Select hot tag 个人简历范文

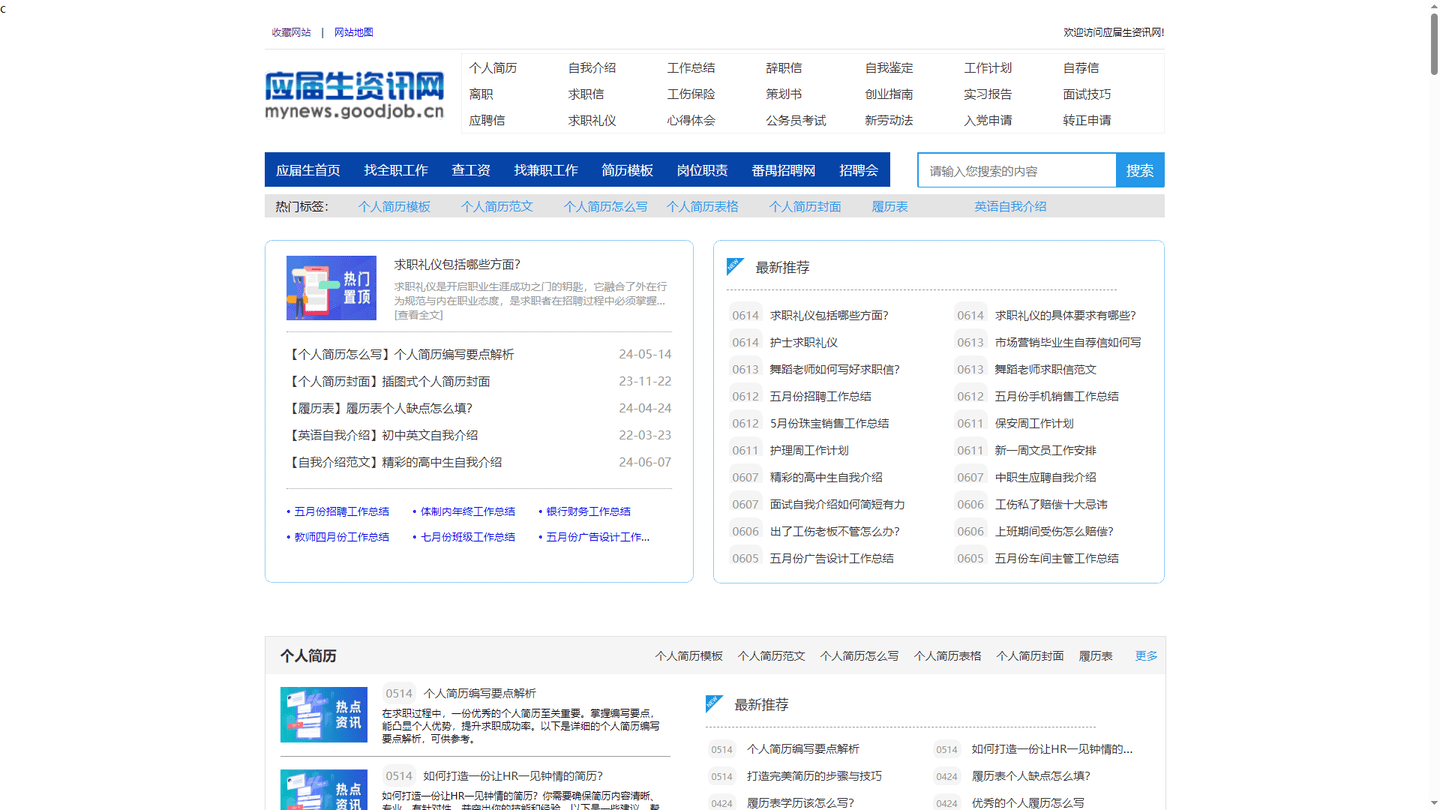click(x=497, y=206)
